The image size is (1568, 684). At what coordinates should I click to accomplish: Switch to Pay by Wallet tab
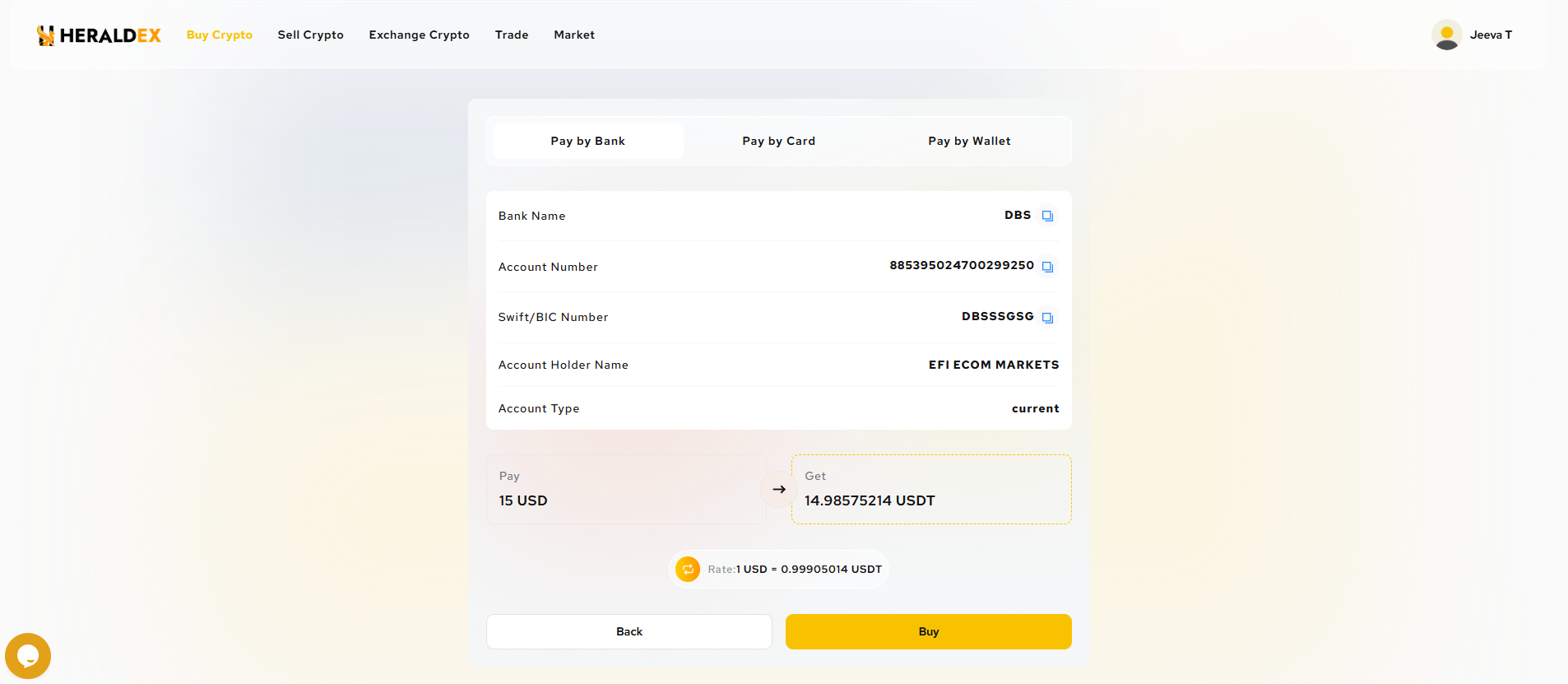969,141
